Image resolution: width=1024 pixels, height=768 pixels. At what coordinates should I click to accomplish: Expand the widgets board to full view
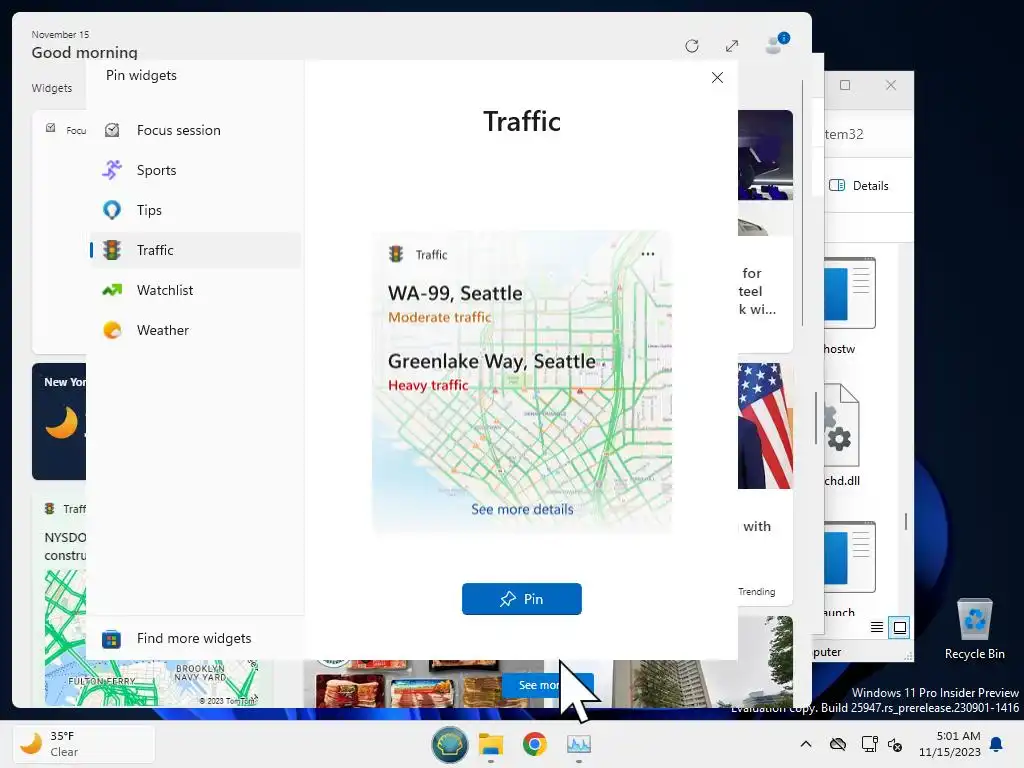click(732, 46)
